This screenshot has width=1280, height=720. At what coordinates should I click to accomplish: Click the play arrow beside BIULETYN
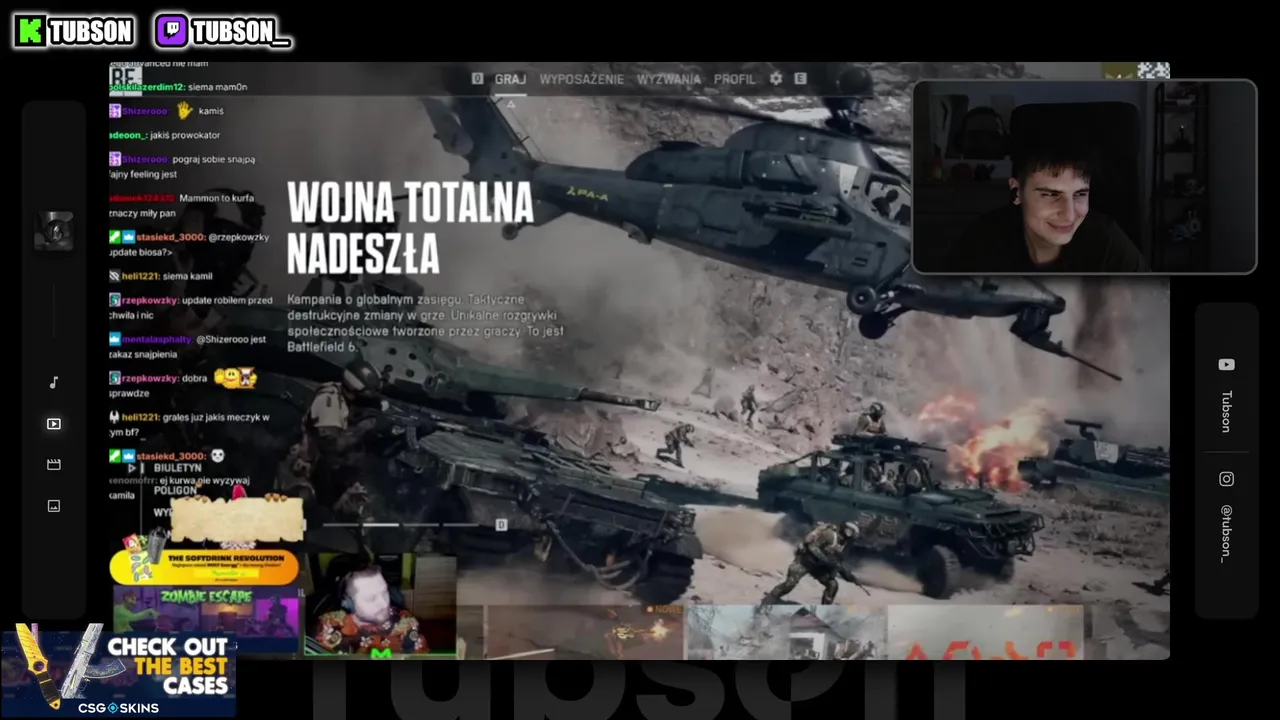(x=132, y=468)
